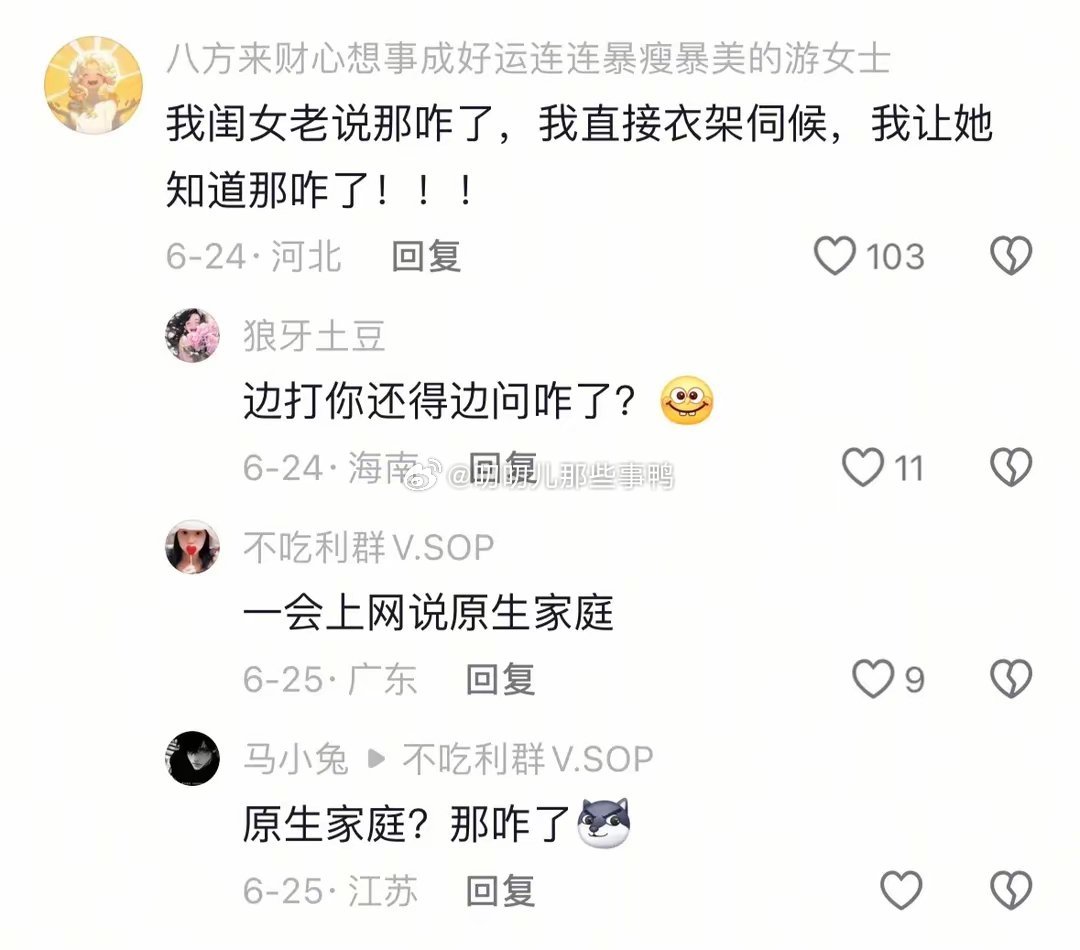
Task: Open replied-to user 不吃利群V.SOP after arrow
Action: pyautogui.click(x=528, y=759)
